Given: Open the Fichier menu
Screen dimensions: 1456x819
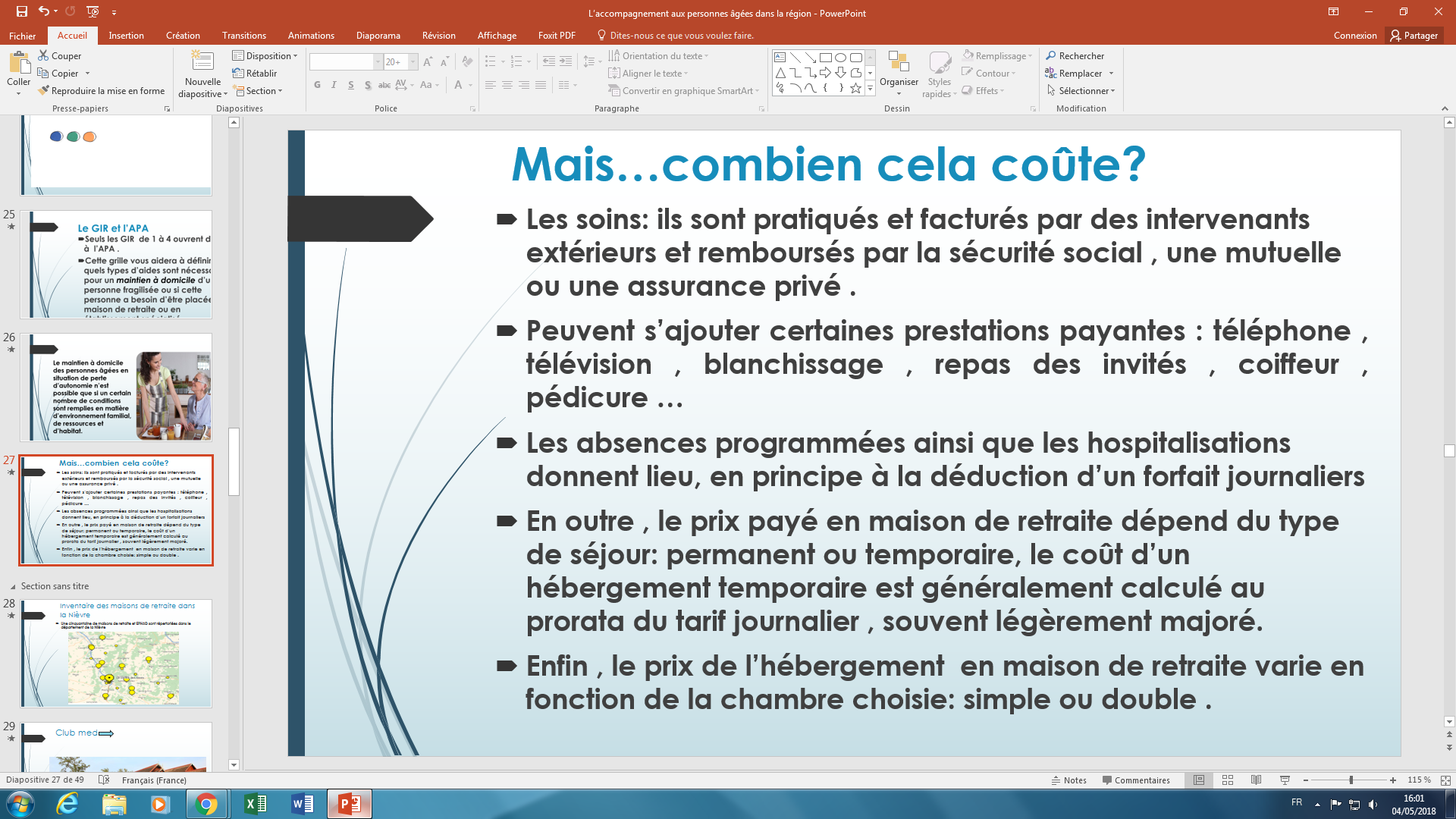Looking at the screenshot, I should point(22,35).
